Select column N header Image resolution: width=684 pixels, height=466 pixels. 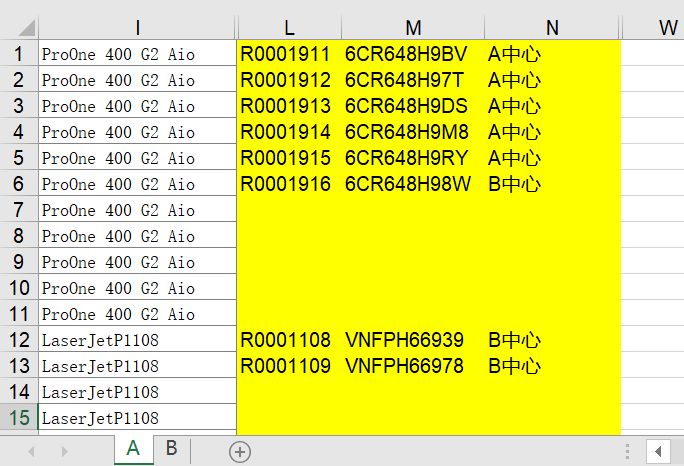[552, 28]
